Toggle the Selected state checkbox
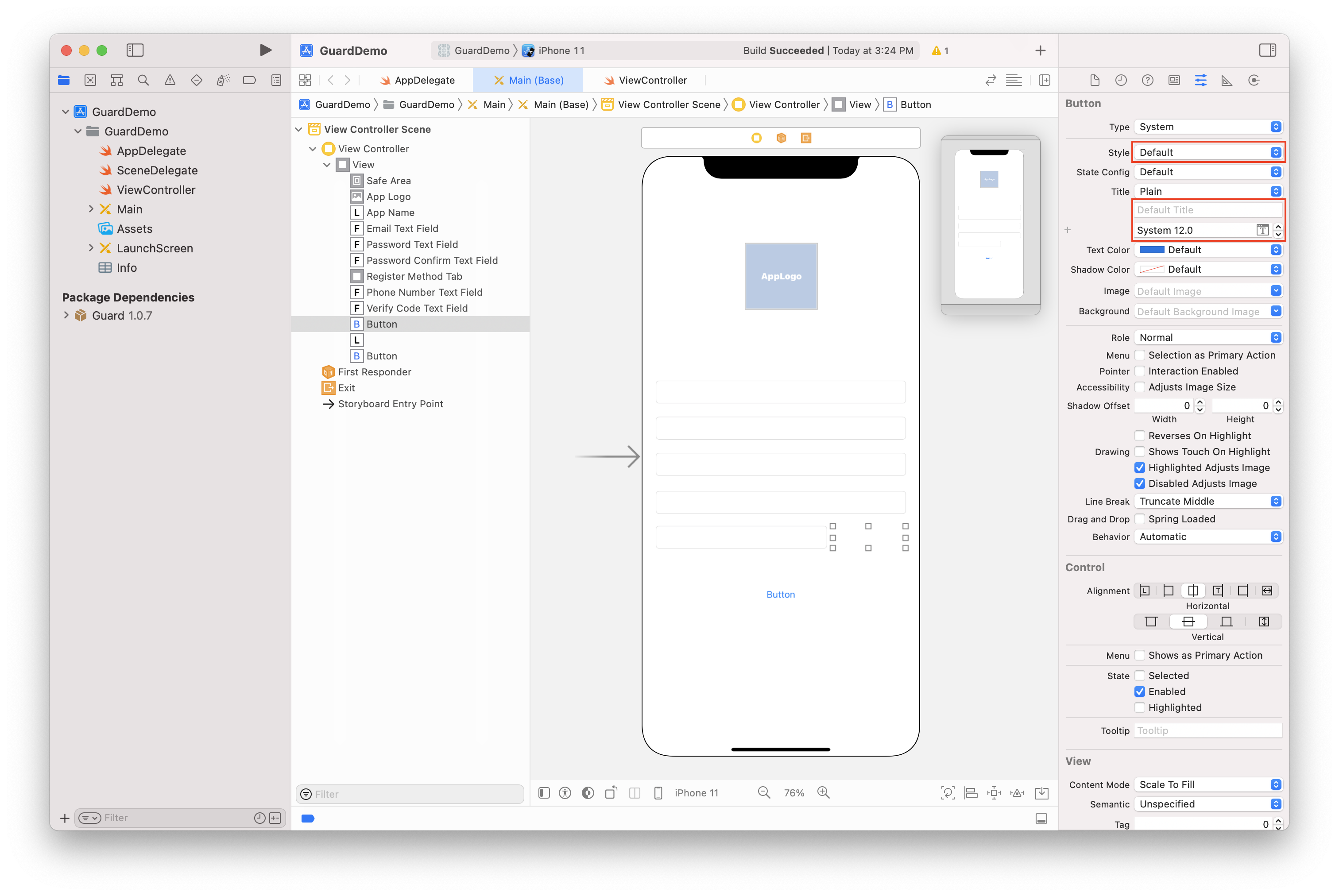Screen dimensions: 1339x896 pos(1140,676)
